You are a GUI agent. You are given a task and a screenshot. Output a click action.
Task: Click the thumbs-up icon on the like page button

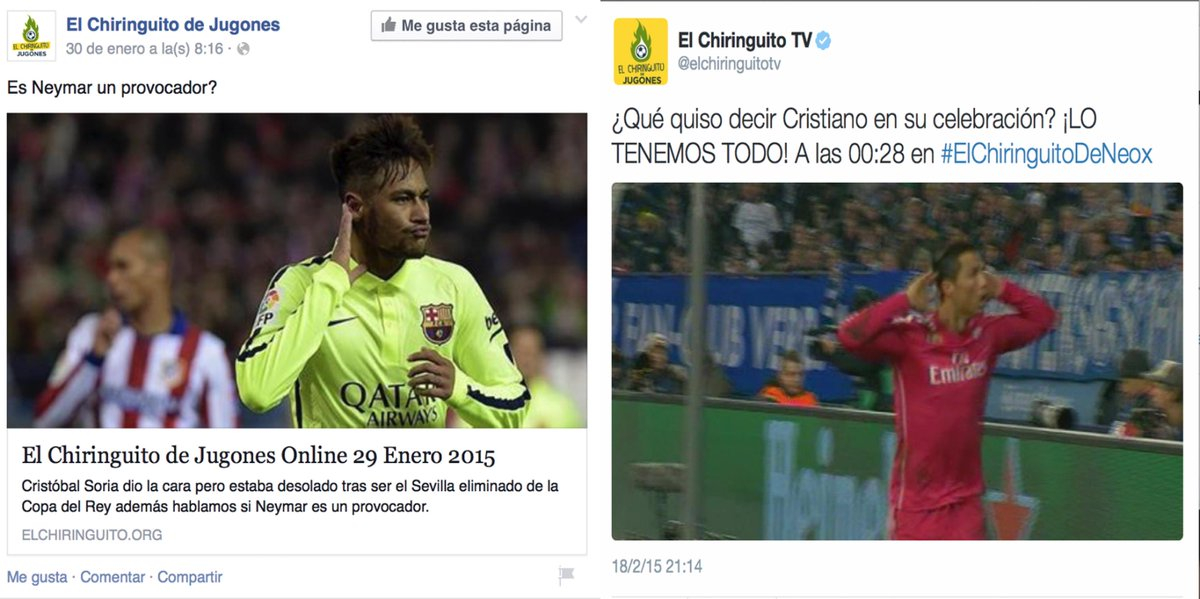click(388, 26)
